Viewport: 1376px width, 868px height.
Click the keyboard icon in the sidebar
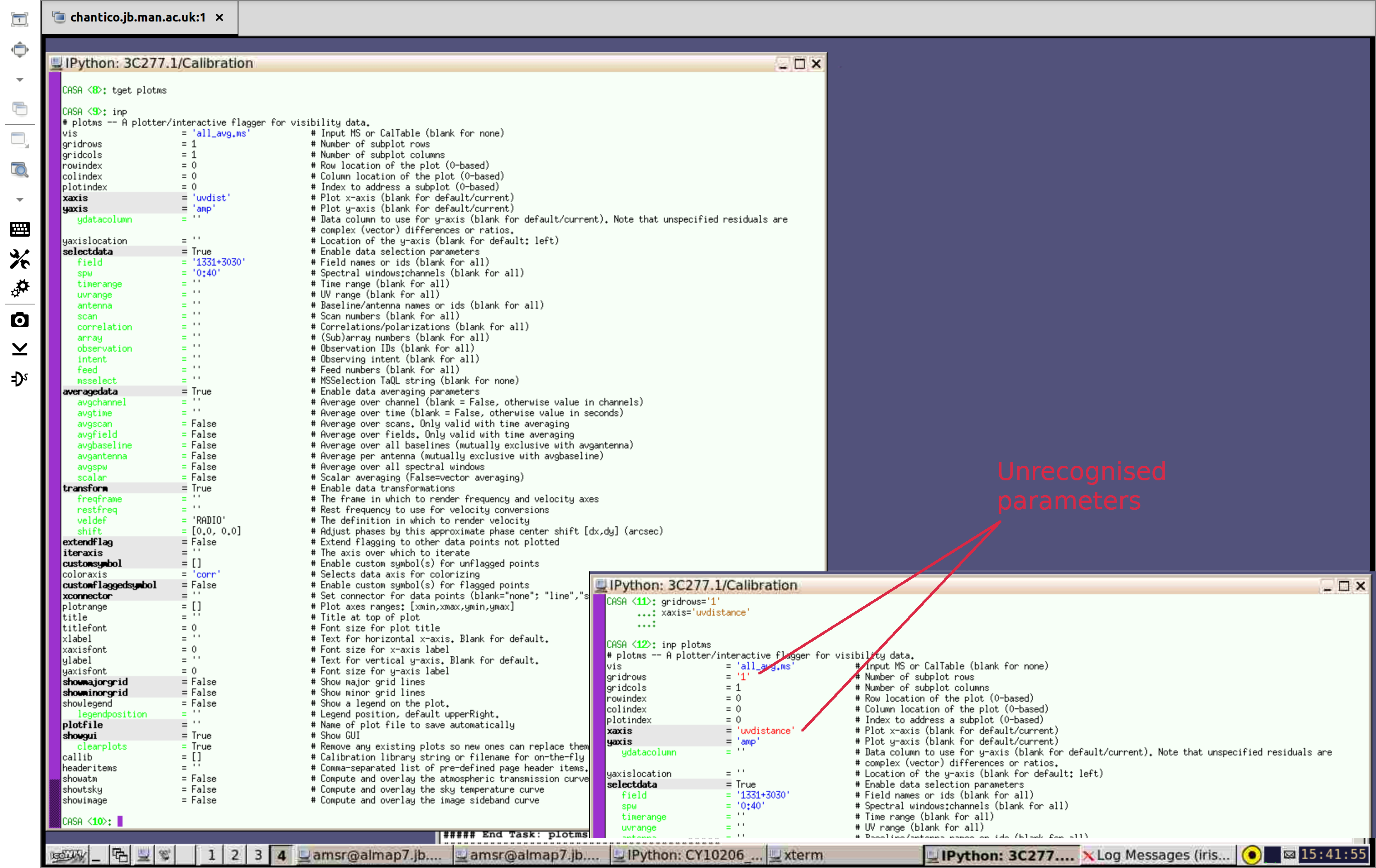click(x=19, y=230)
